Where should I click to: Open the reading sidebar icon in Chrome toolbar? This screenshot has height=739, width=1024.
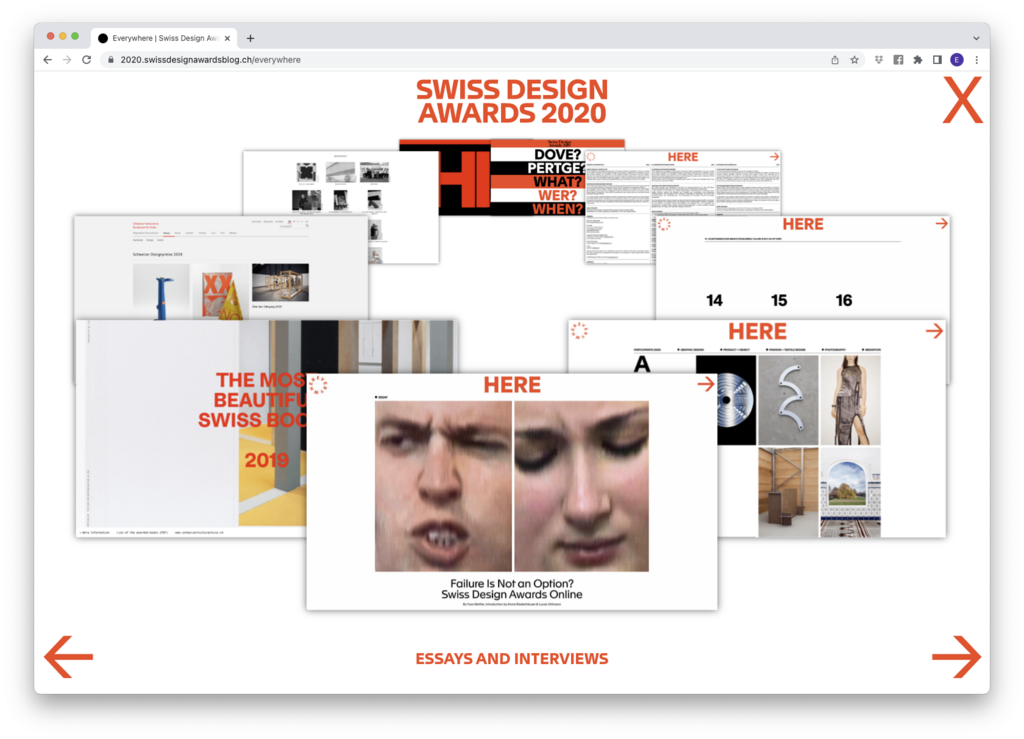pyautogui.click(x=938, y=59)
